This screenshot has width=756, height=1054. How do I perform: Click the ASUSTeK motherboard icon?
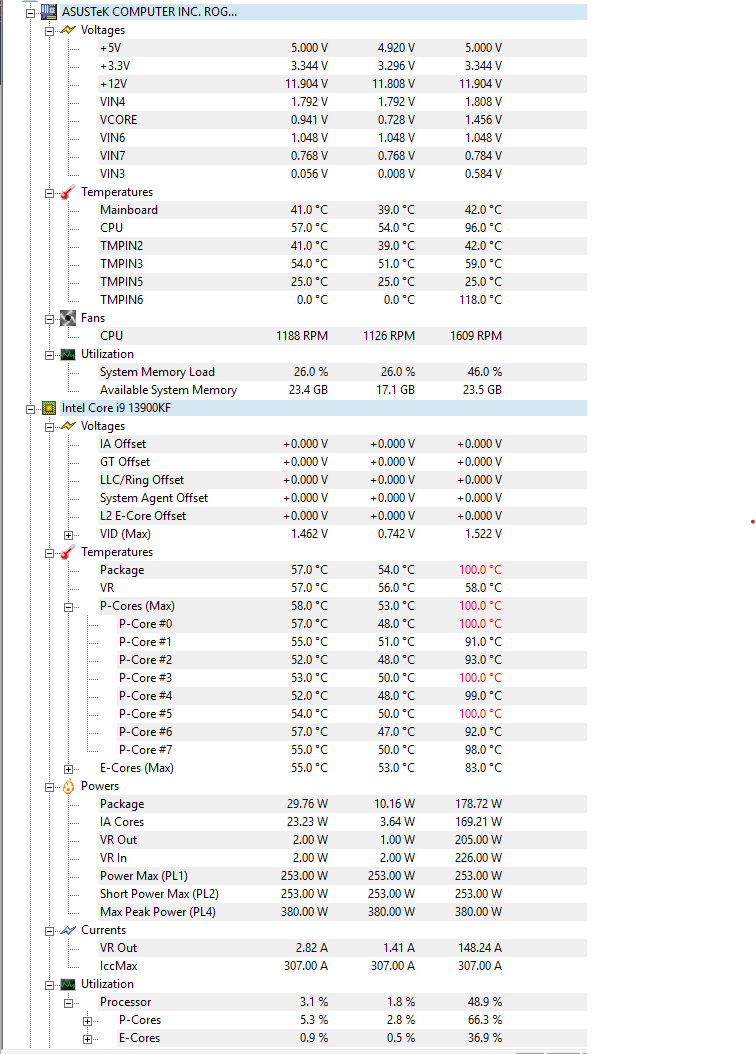point(48,12)
